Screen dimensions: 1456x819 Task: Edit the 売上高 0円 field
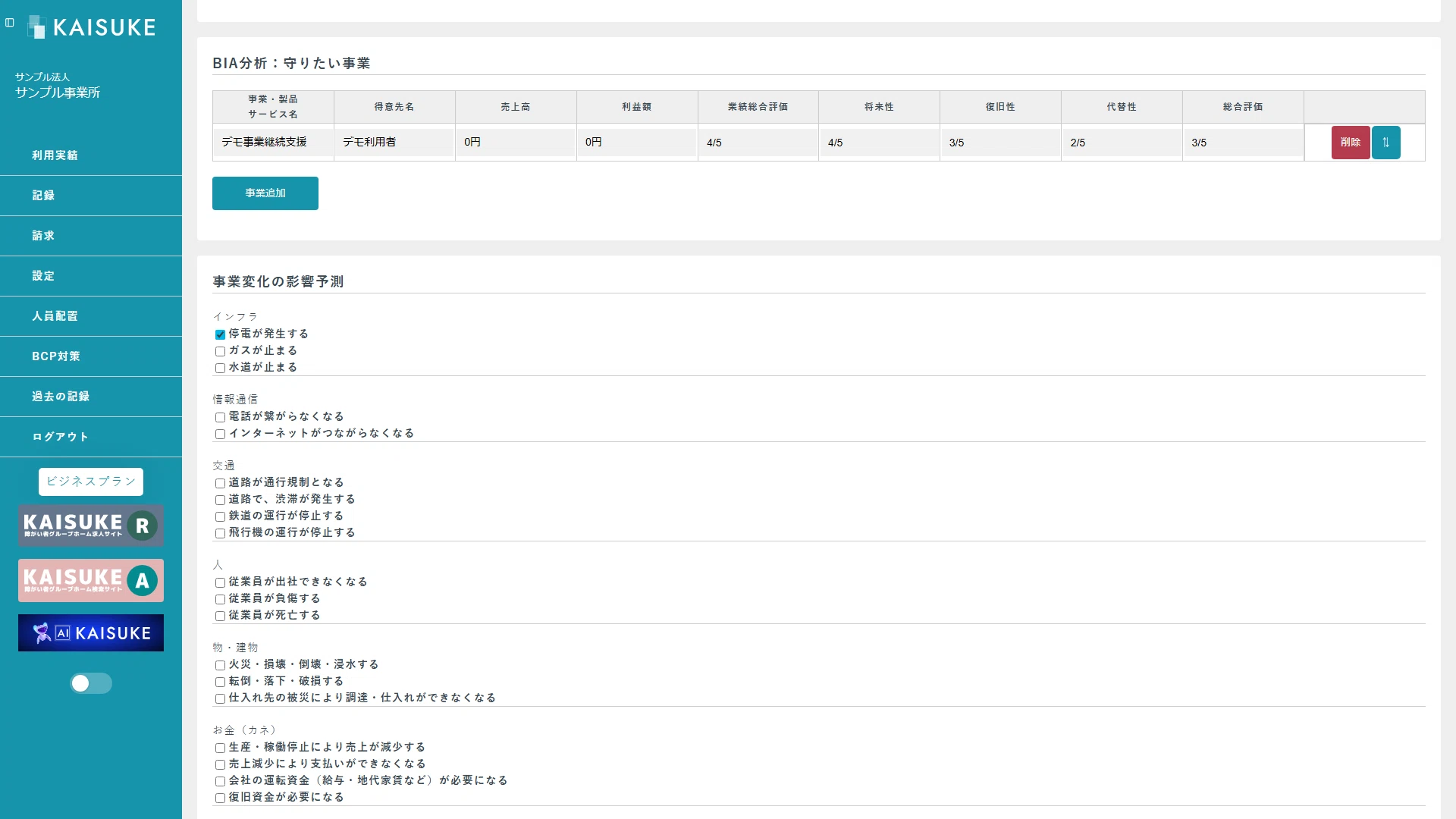[x=516, y=143]
